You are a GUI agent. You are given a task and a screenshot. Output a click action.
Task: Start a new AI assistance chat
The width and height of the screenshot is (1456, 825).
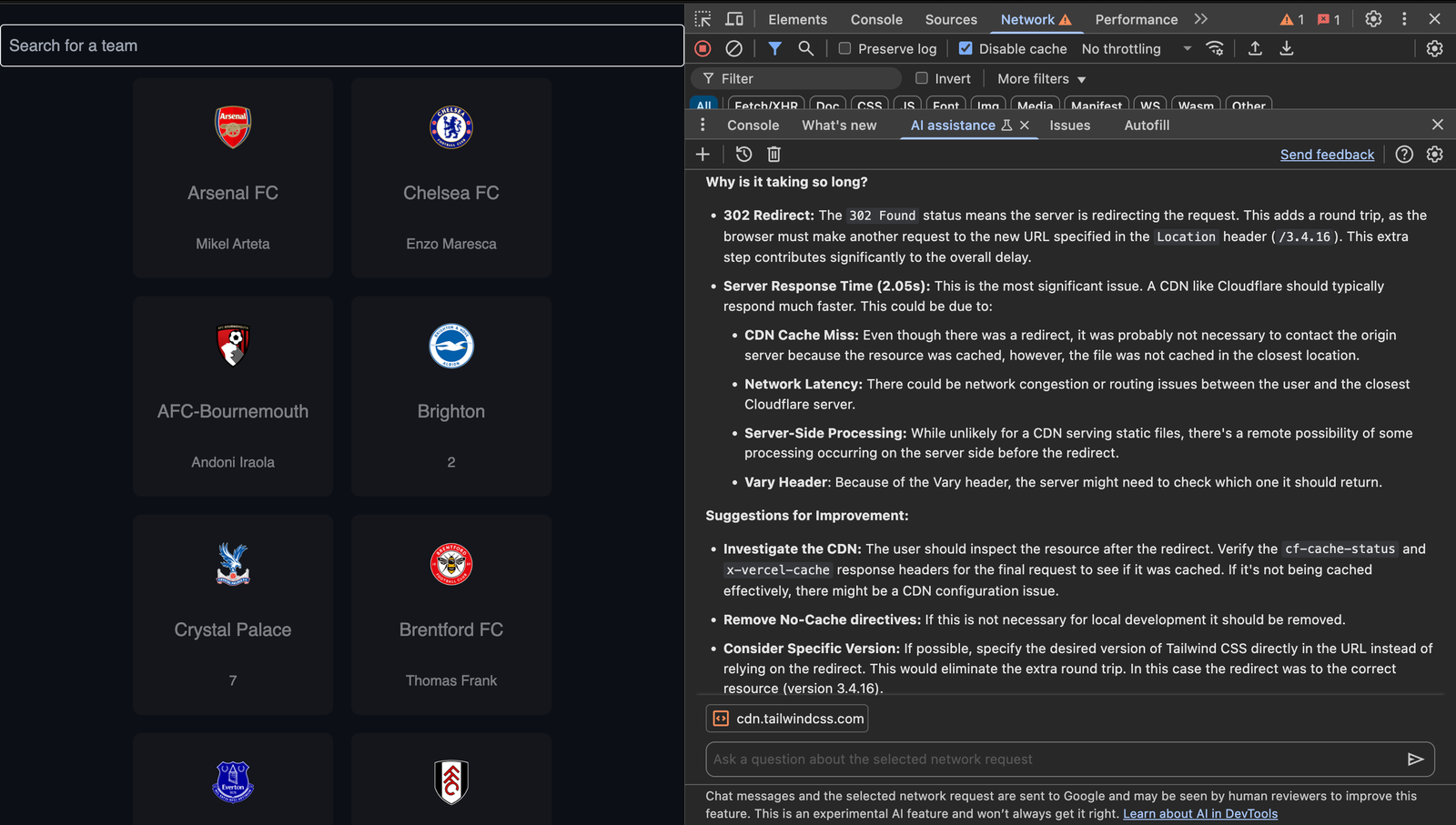703,155
